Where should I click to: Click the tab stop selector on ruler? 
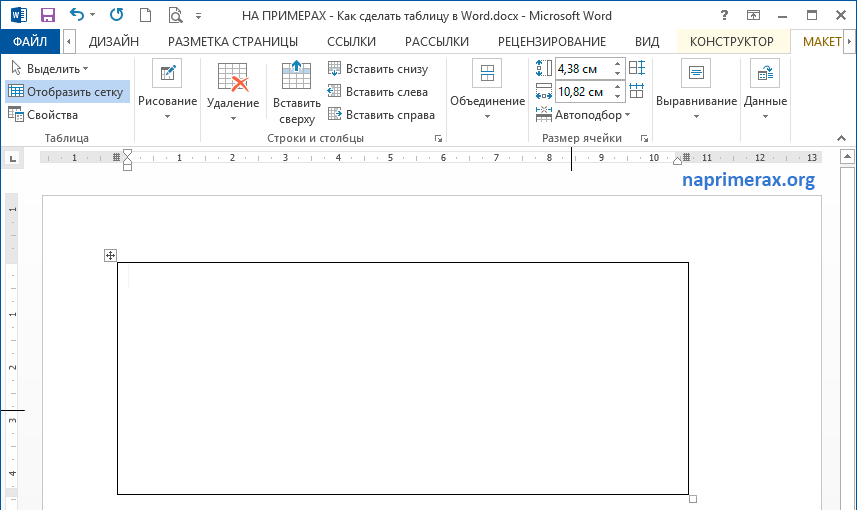pyautogui.click(x=13, y=159)
